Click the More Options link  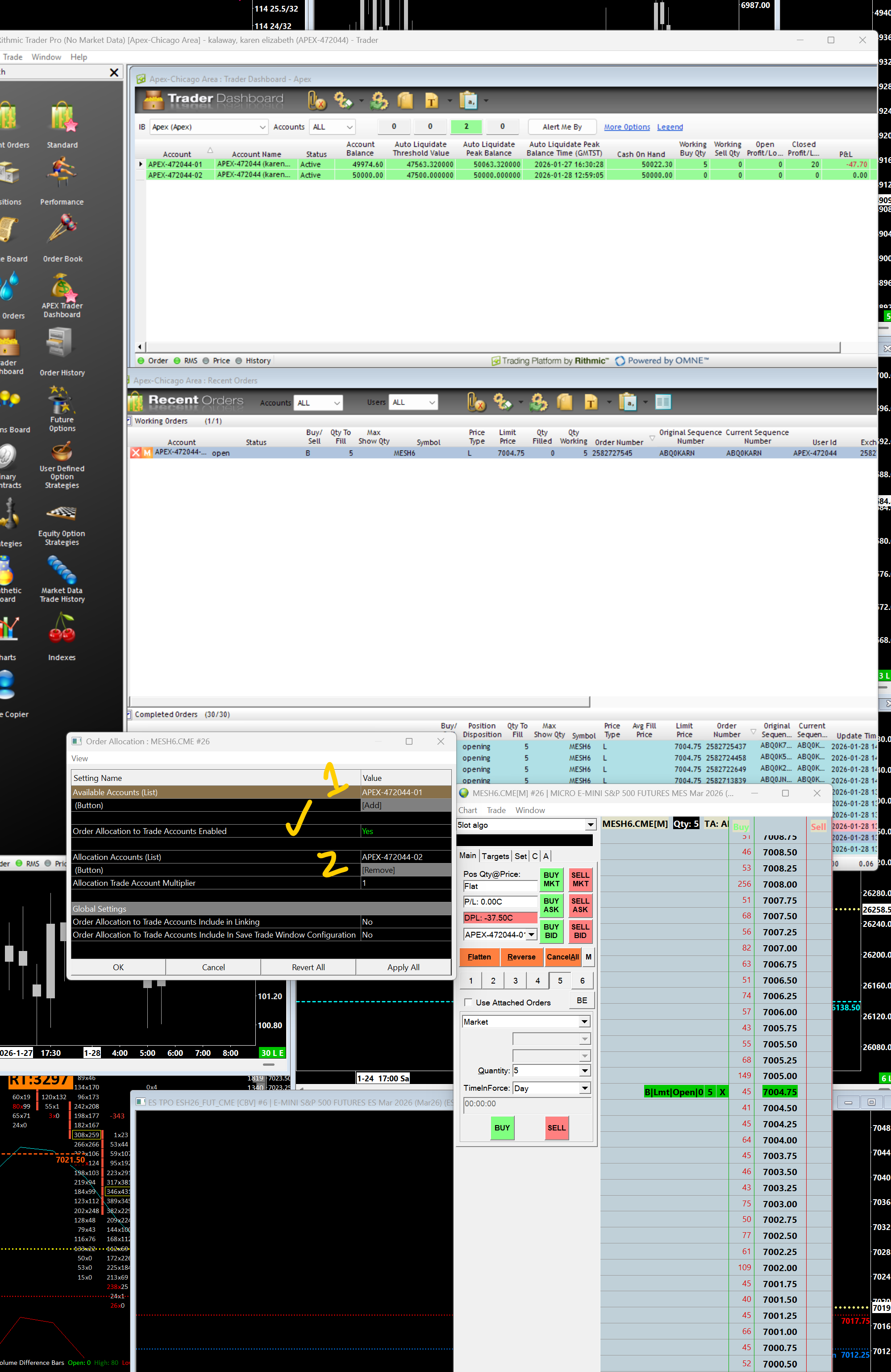coord(626,127)
